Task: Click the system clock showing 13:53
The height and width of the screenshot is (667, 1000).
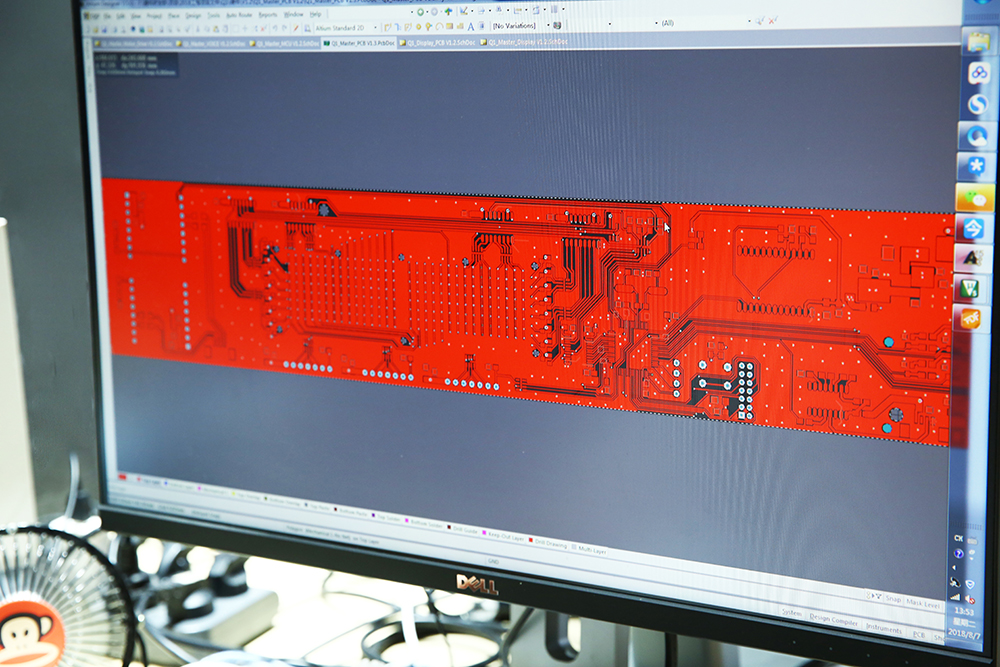Action: [x=963, y=609]
